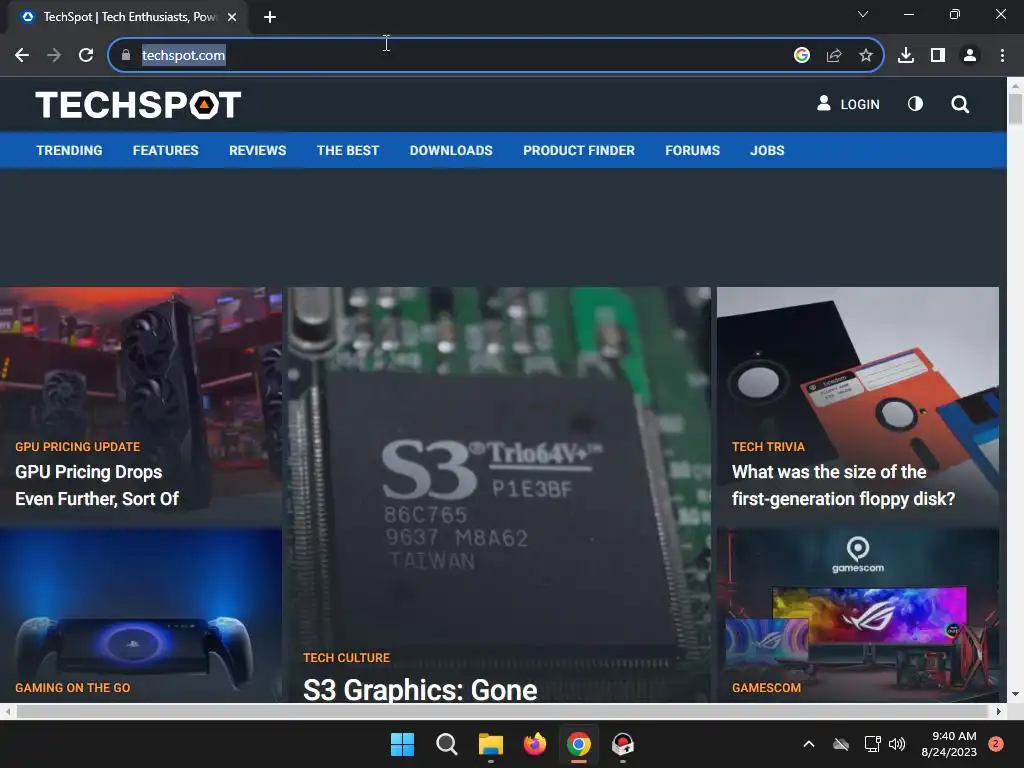Screen dimensions: 1024x768
Task: Click the browser forward arrow
Action: pyautogui.click(x=54, y=56)
